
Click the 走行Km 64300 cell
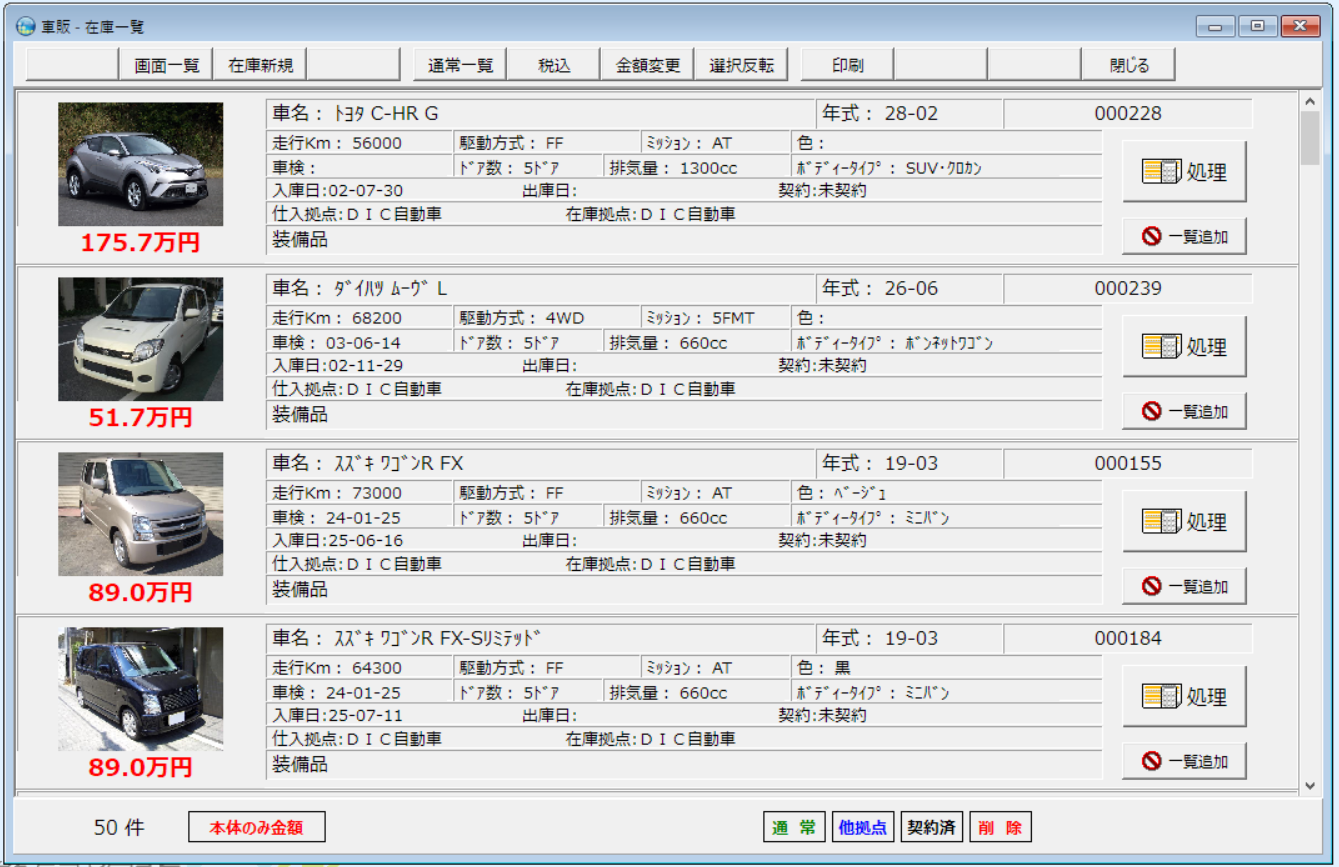[360, 668]
